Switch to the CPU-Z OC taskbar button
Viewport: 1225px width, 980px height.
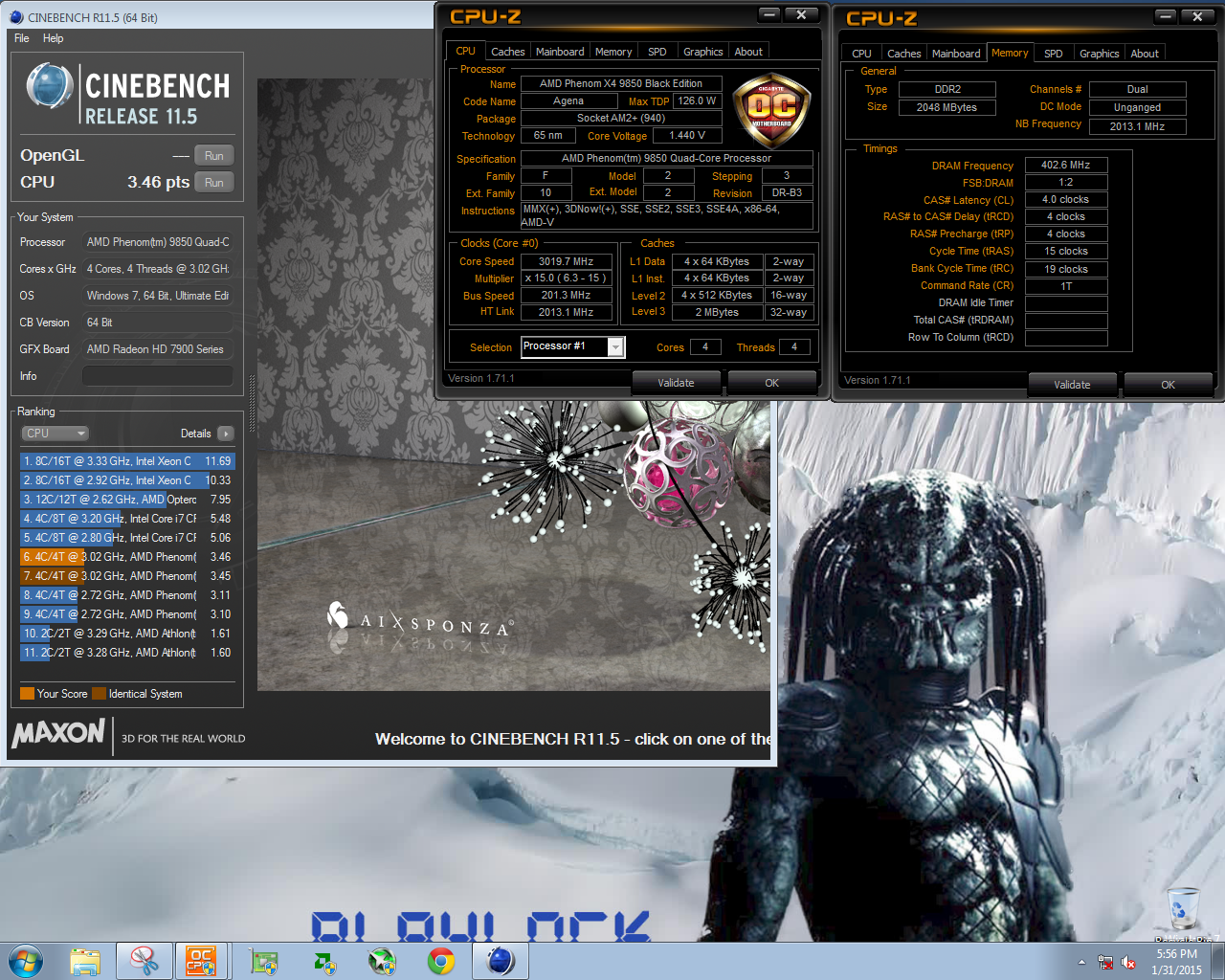tap(201, 961)
